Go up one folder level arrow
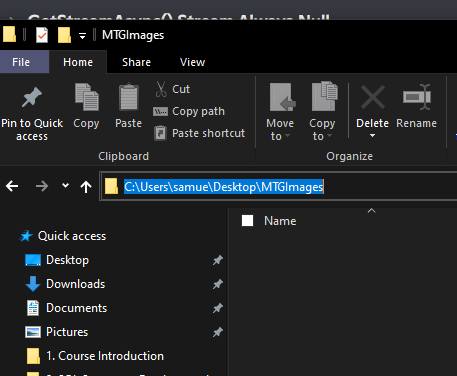This screenshot has height=376, width=457. [x=86, y=187]
